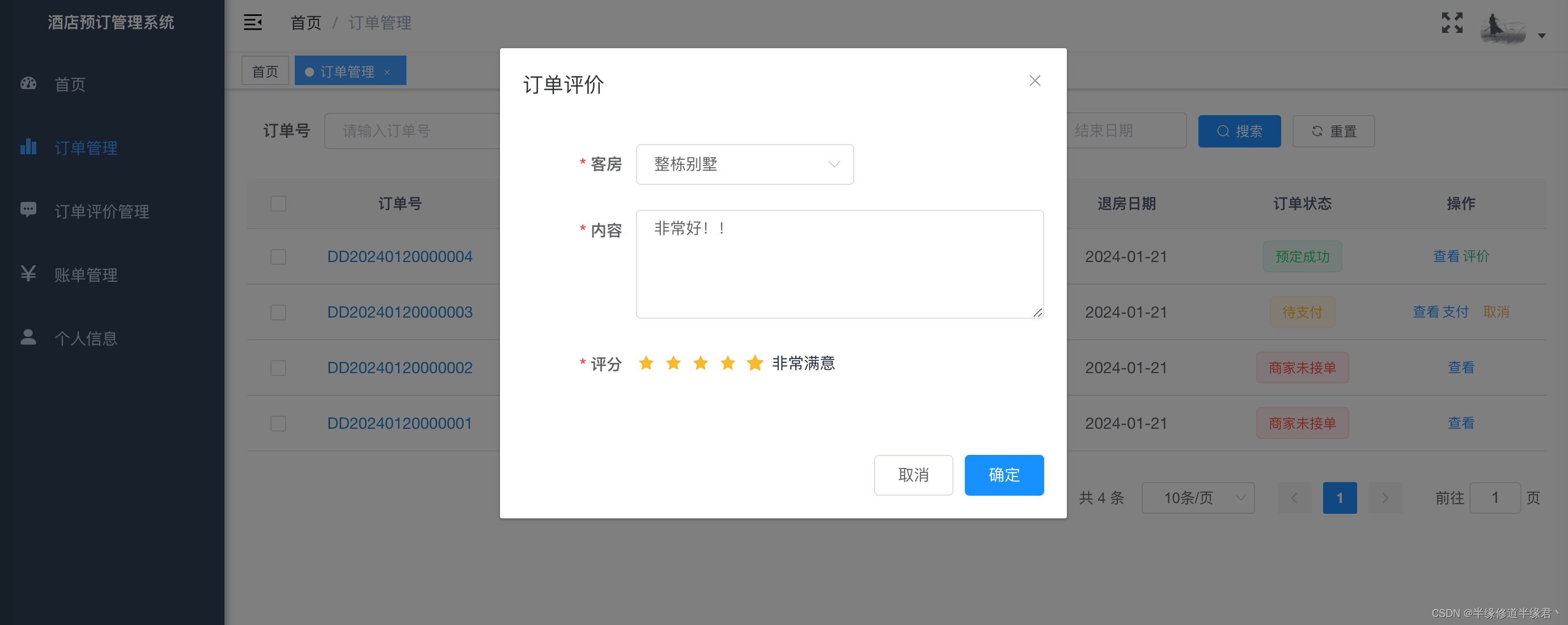The width and height of the screenshot is (1568, 625).
Task: Click the dashboard icon next to 首页
Action: [28, 83]
